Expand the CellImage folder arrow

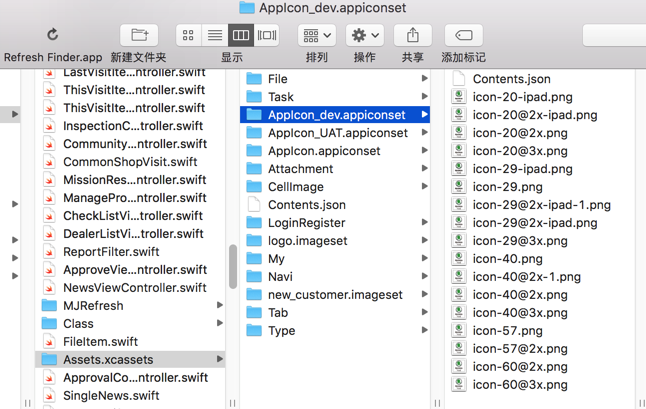(424, 187)
